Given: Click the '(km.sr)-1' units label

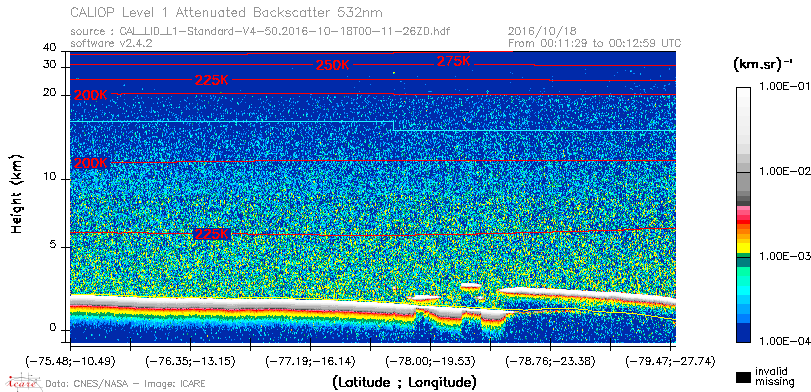Looking at the screenshot, I should 763,64.
